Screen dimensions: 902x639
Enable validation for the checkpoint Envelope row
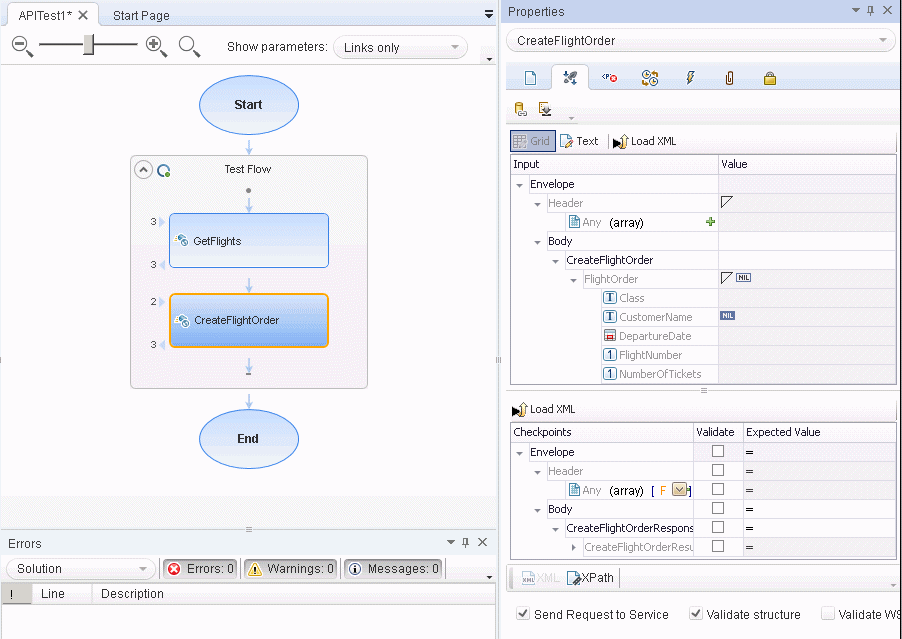coord(718,452)
